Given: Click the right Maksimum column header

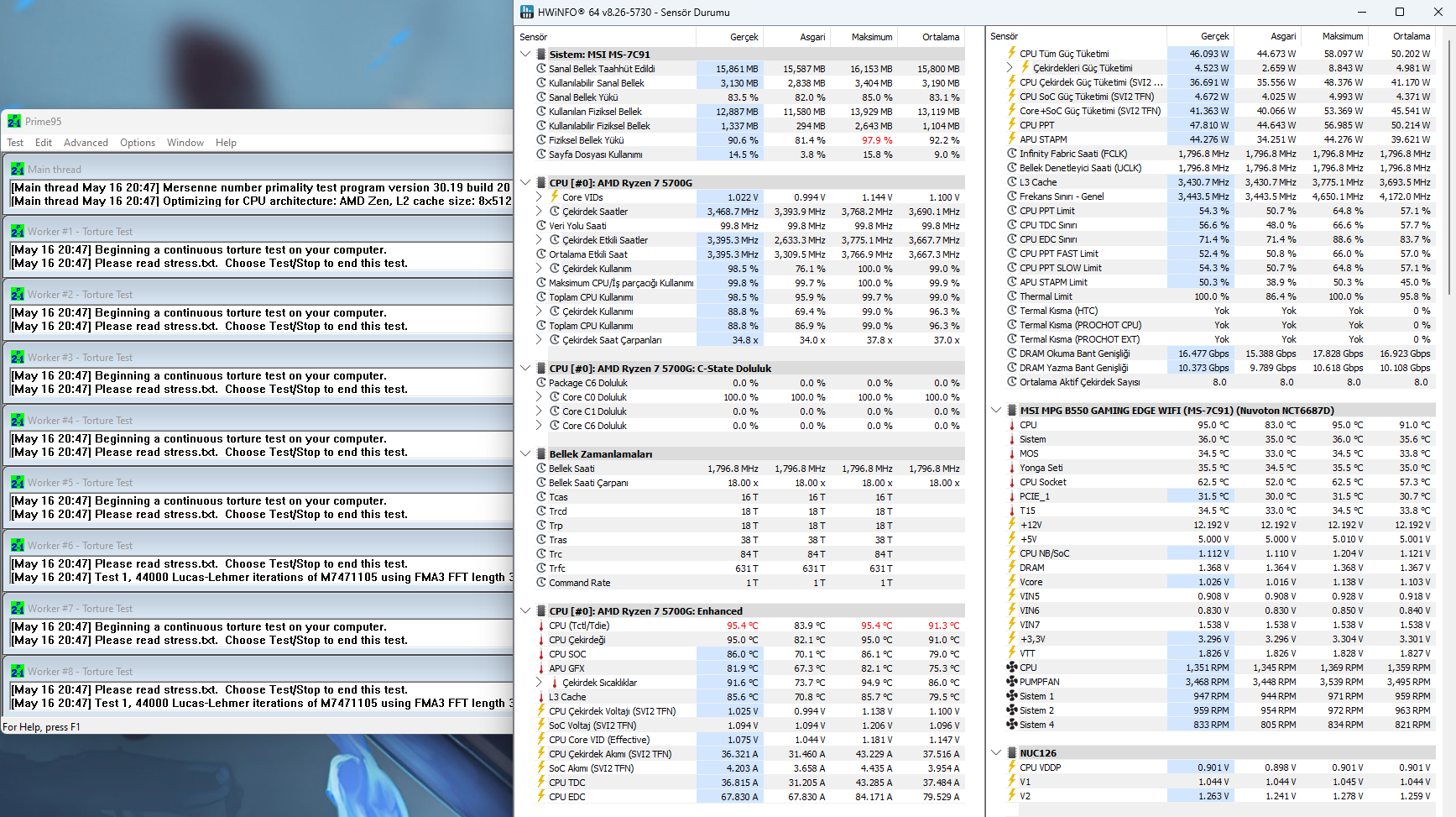Looking at the screenshot, I should pos(1334,36).
